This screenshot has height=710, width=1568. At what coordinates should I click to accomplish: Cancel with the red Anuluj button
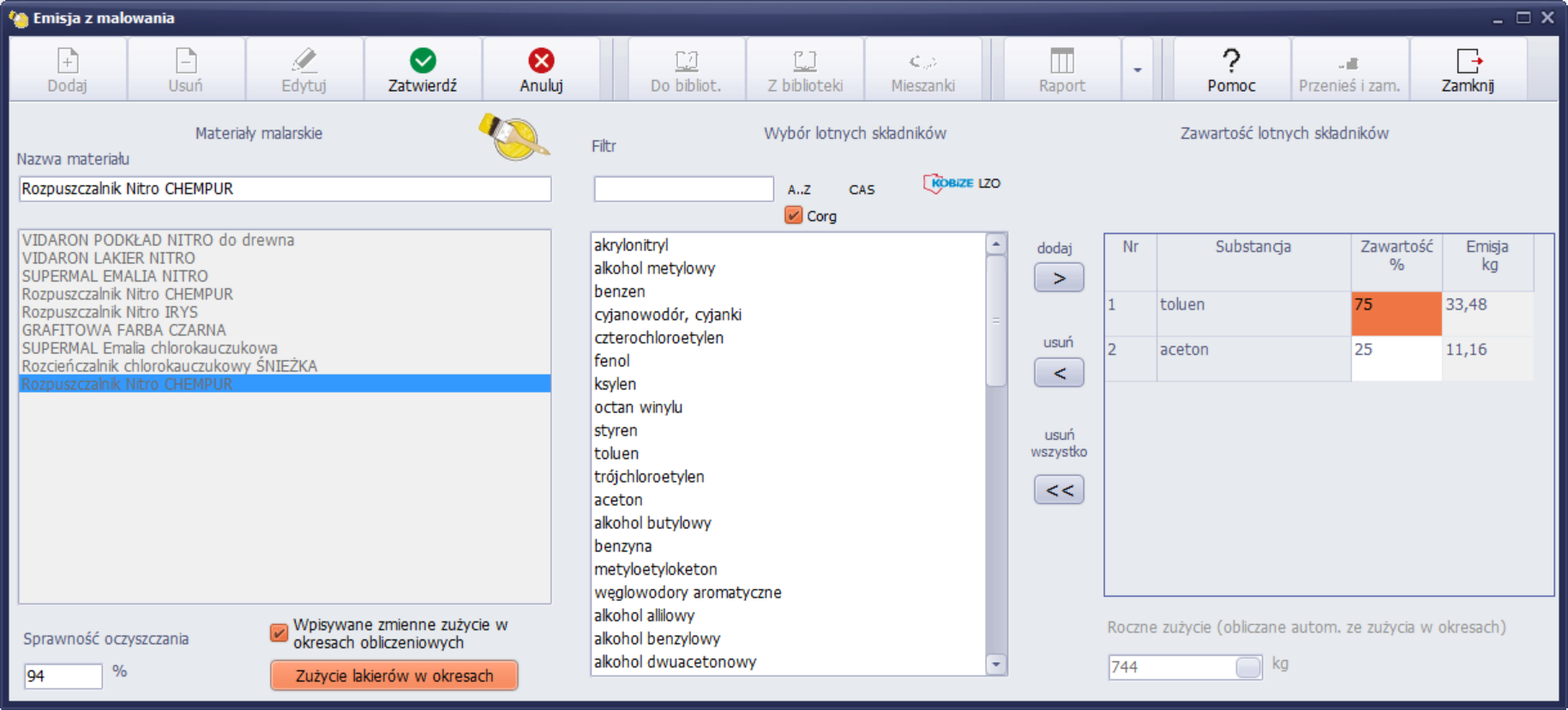coord(541,69)
